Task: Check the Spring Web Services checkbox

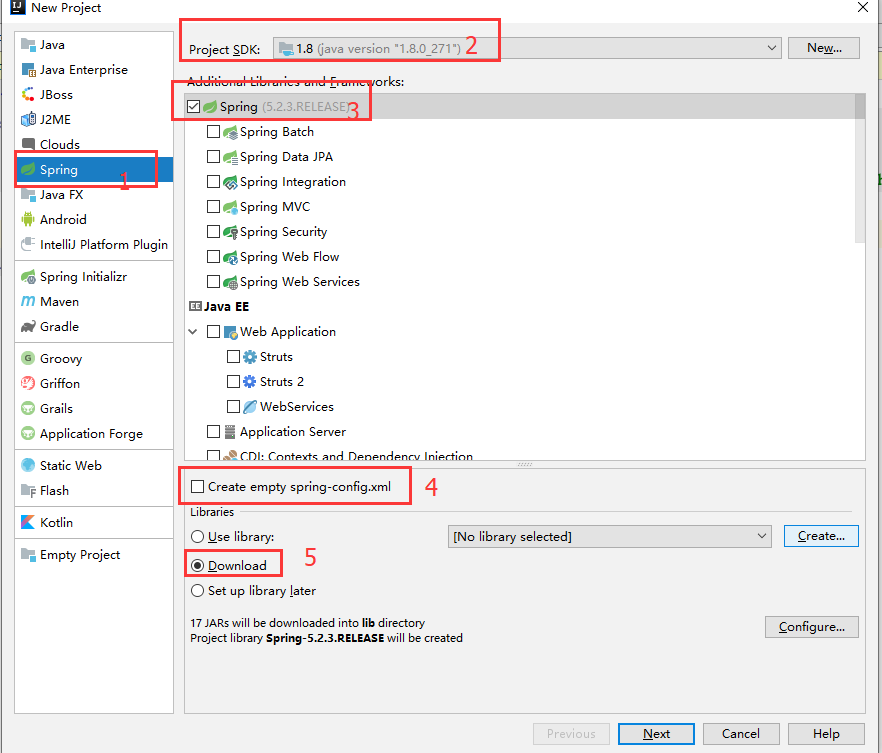Action: (213, 281)
